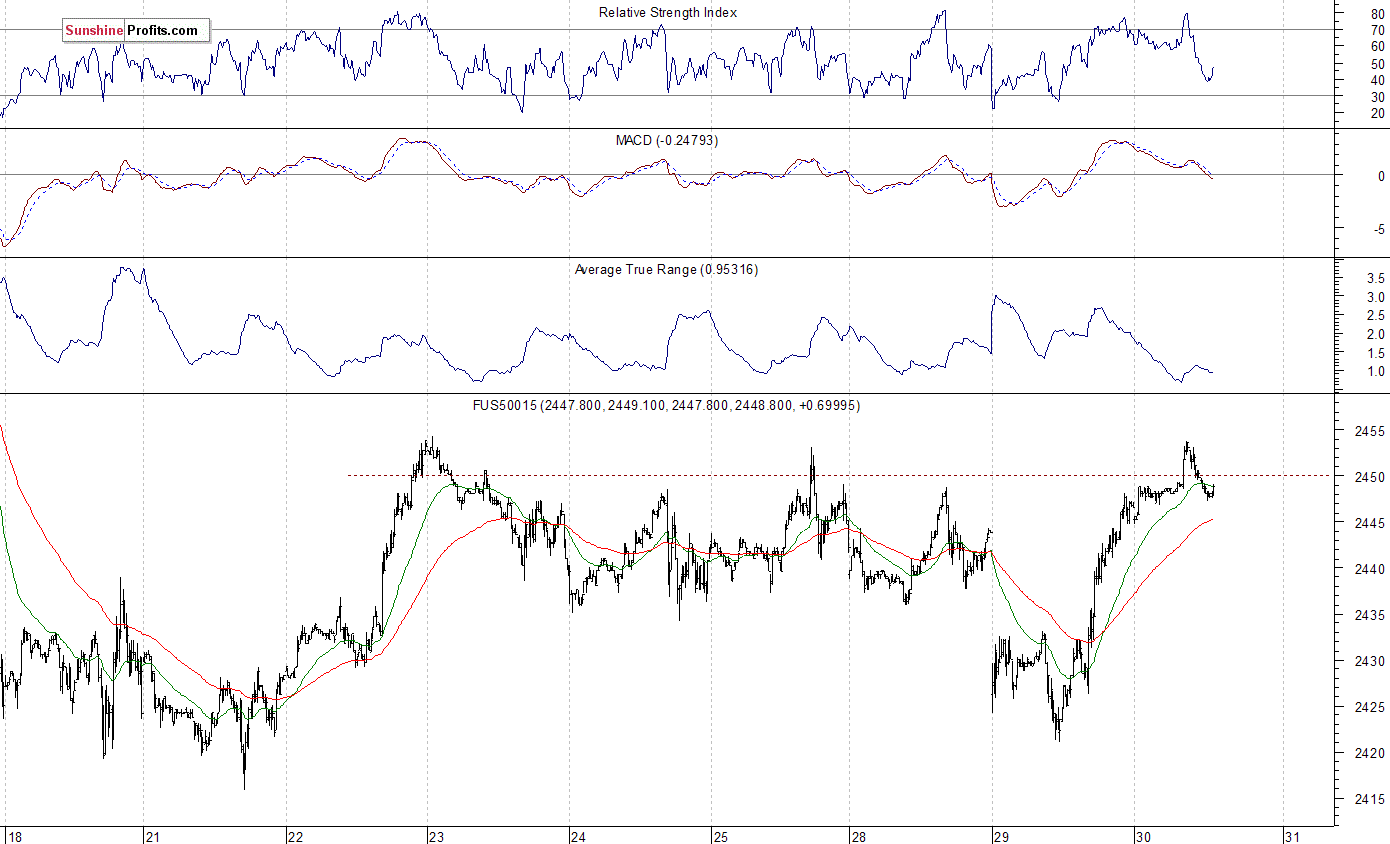The image size is (1390, 844).
Task: Click the date label 22 on the time axis
Action: coord(295,835)
